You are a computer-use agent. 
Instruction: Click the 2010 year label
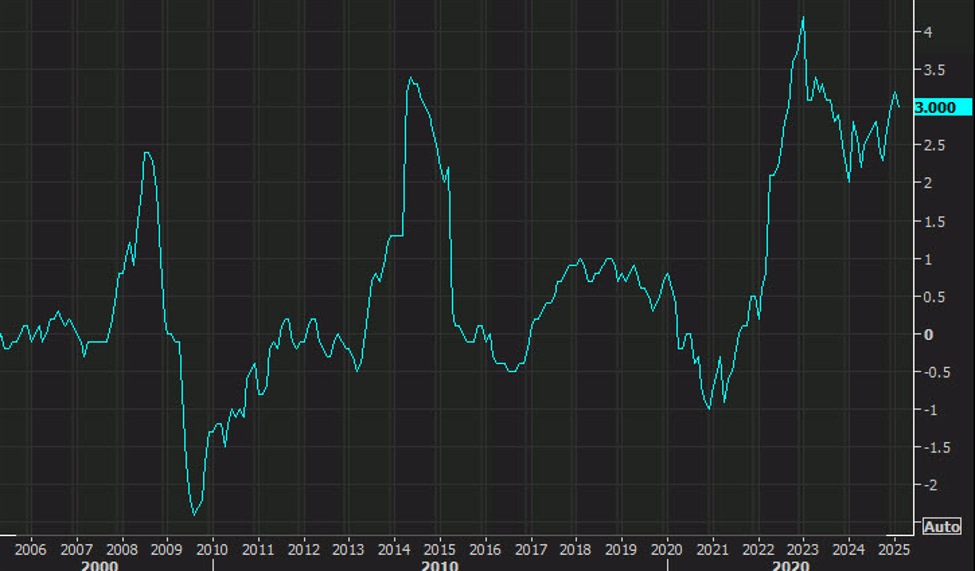212,549
